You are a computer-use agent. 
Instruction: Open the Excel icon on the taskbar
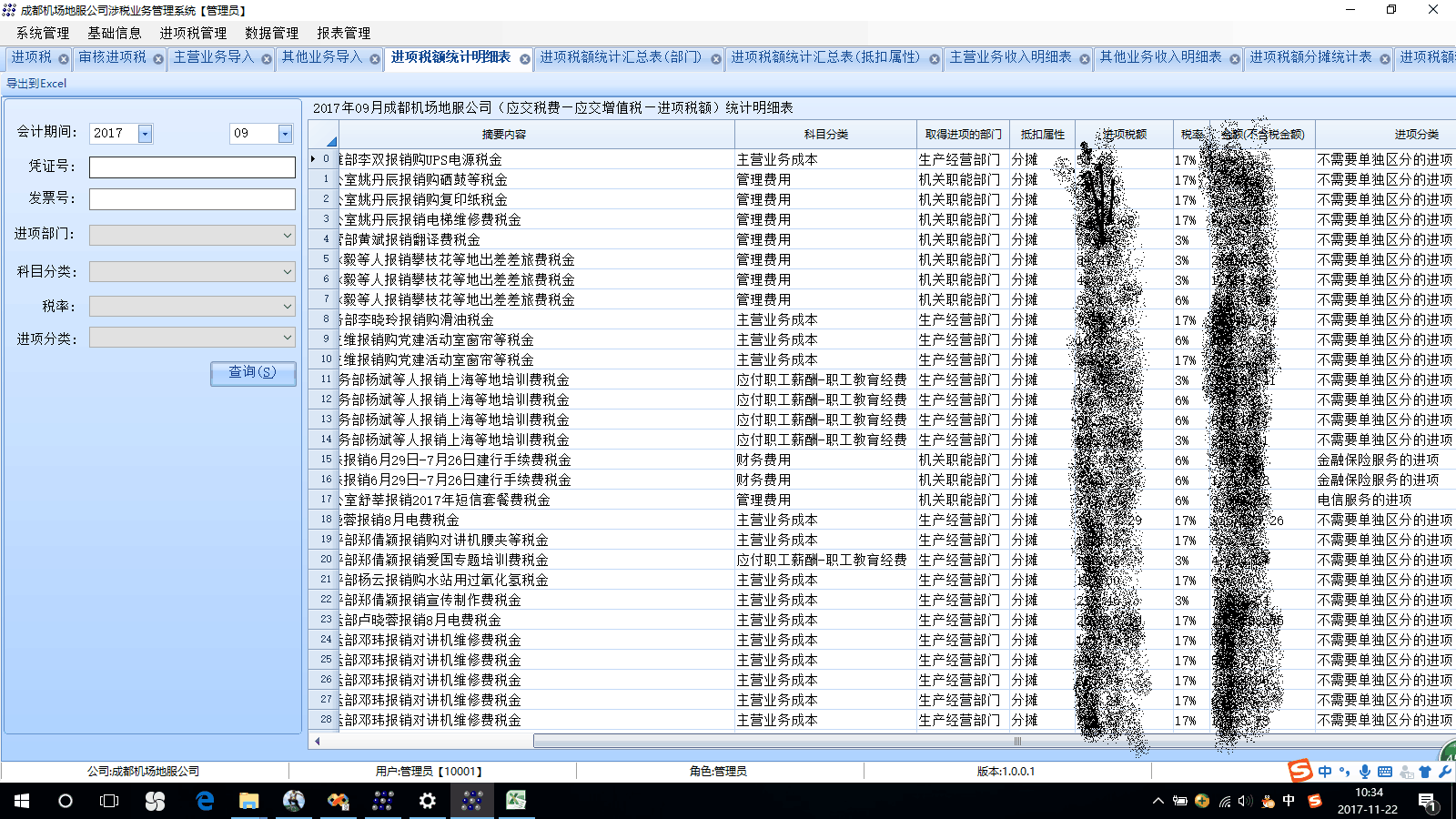(516, 801)
